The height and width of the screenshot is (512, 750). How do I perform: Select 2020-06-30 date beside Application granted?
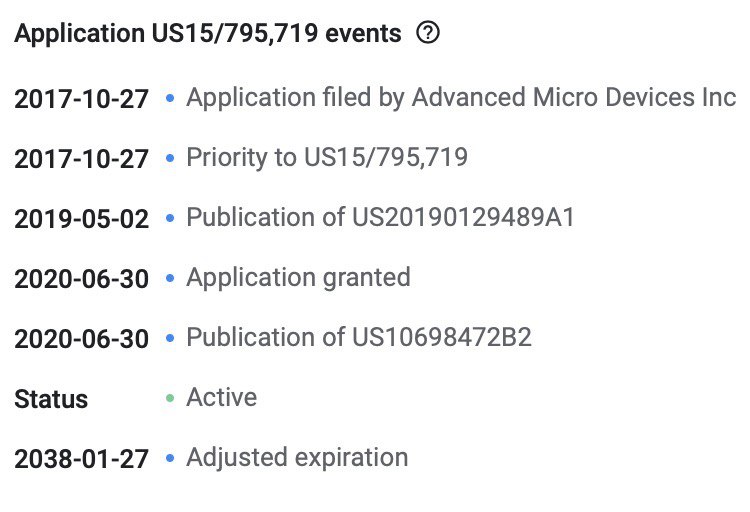(81, 279)
